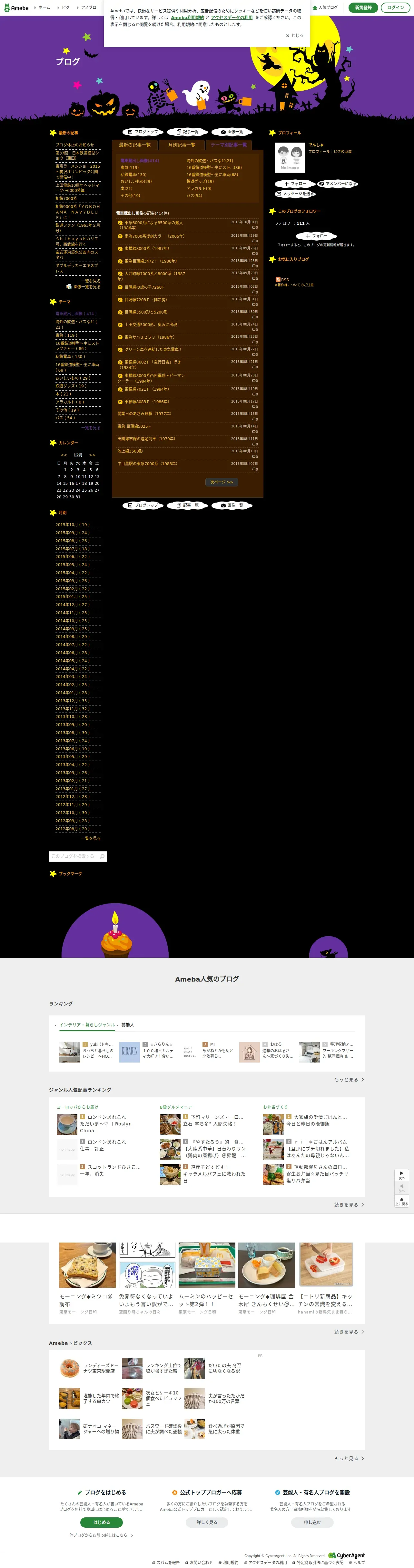Open the ランディーズドーナツ東京駅開店 topic thumbnail

[x=70, y=1368]
